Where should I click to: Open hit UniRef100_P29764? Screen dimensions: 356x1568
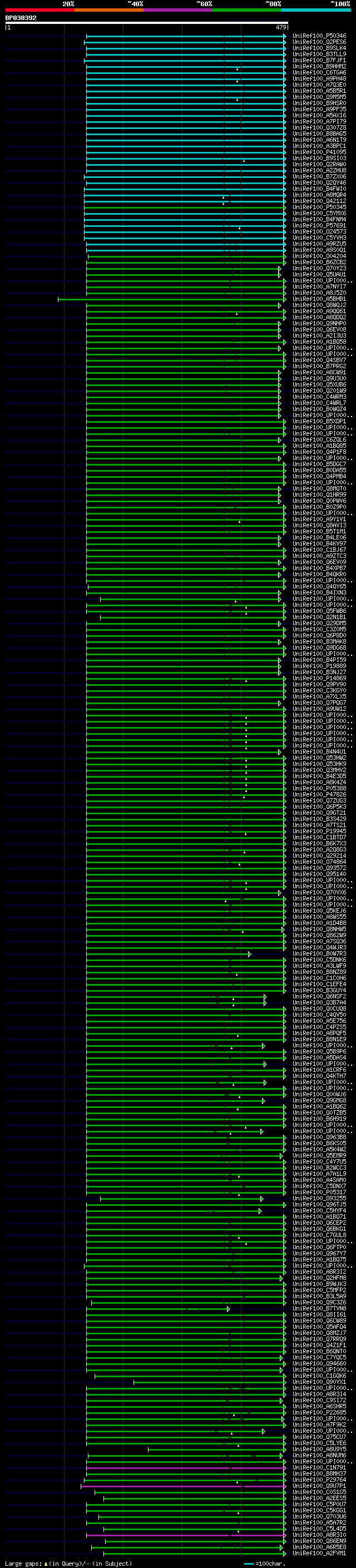tap(319, 1480)
